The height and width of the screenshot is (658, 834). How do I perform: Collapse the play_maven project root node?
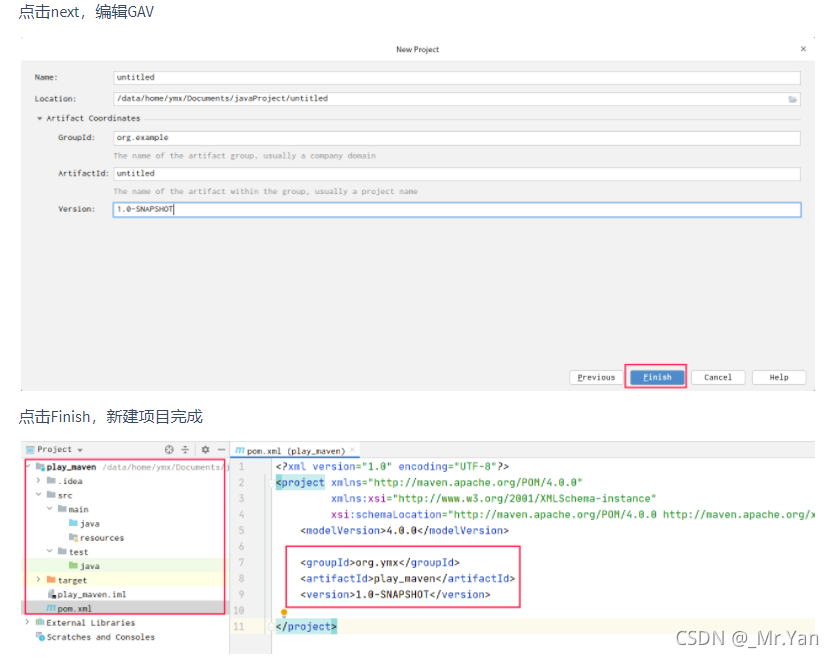click(28, 467)
